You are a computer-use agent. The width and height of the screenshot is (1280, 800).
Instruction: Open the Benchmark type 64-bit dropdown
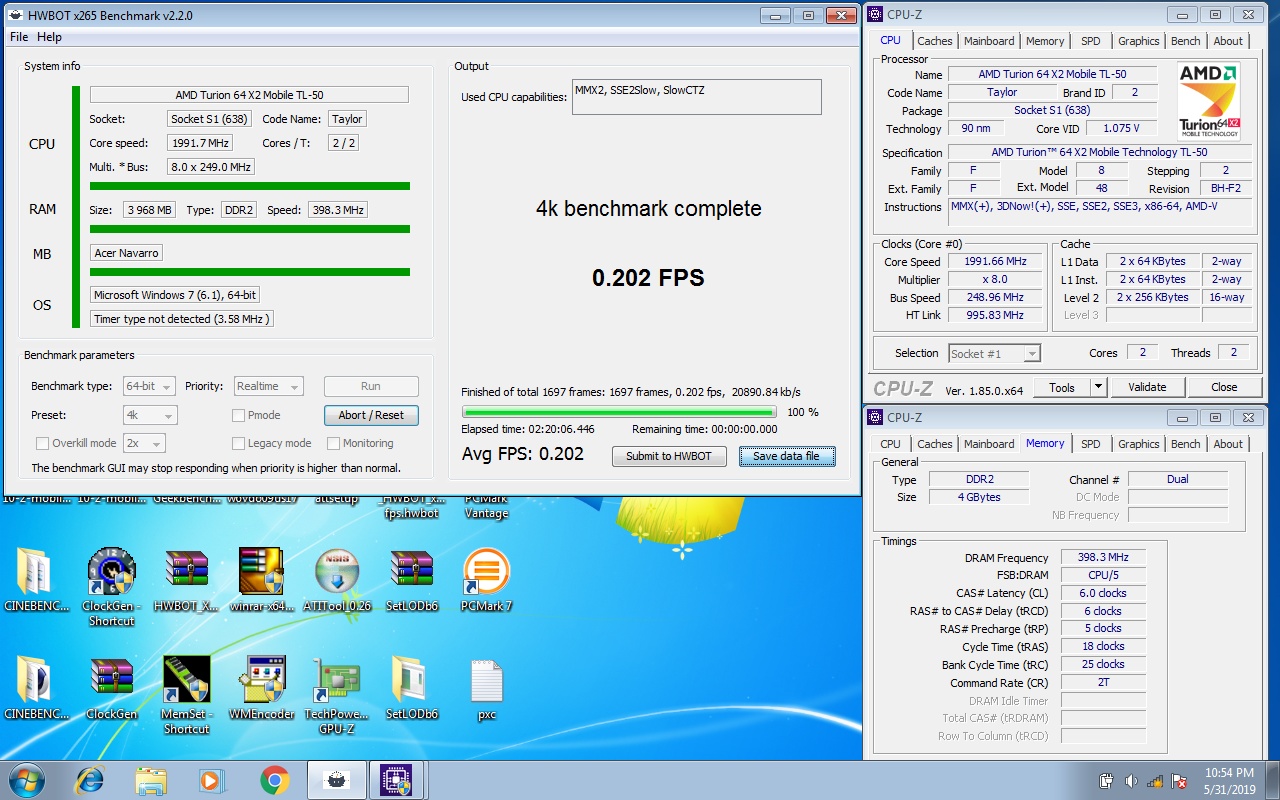[150, 386]
